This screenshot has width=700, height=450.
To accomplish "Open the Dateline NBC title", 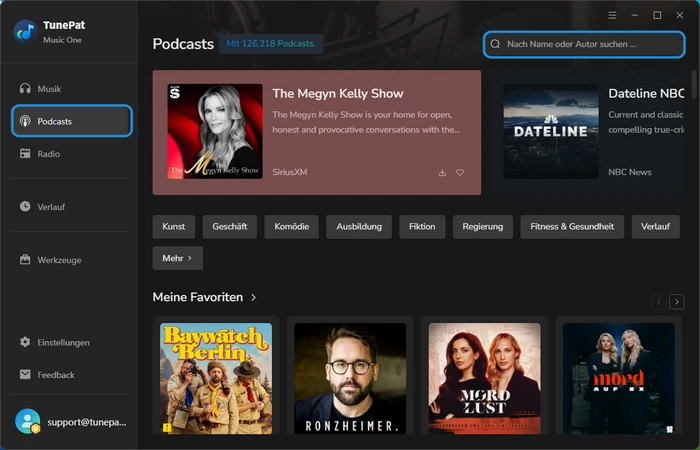I will pos(646,93).
